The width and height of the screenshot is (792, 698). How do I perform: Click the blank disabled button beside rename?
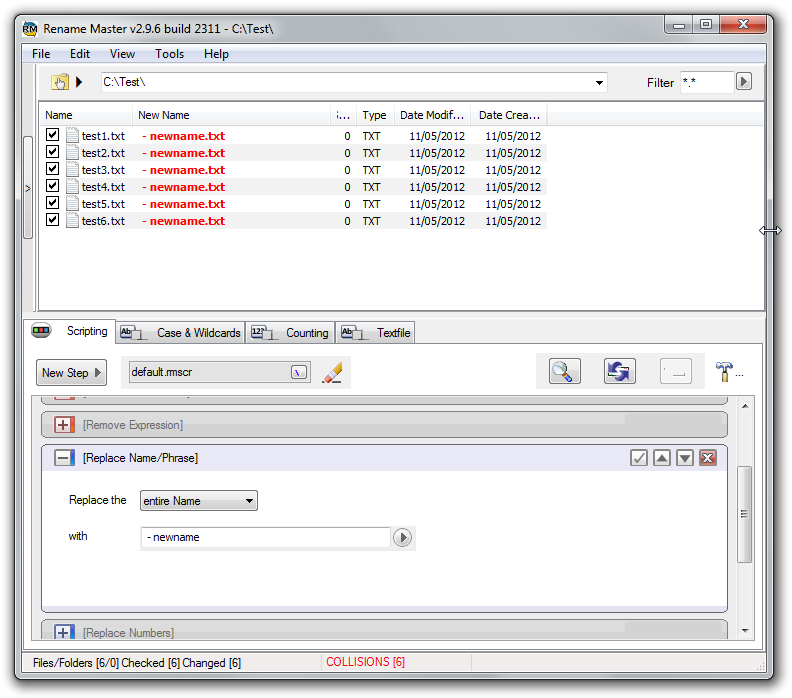coord(675,372)
